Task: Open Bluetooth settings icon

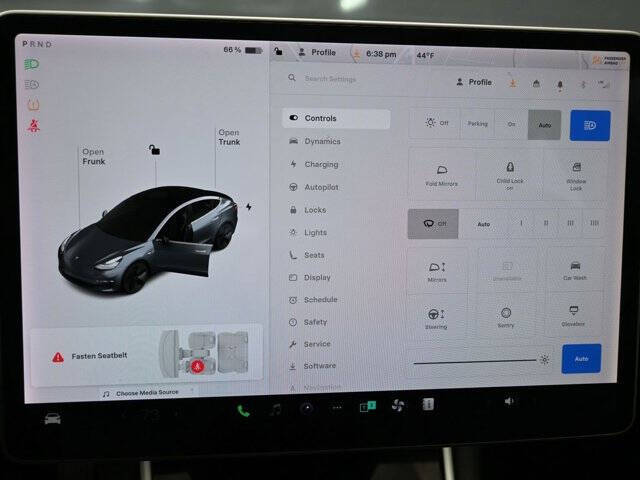Action: point(583,84)
